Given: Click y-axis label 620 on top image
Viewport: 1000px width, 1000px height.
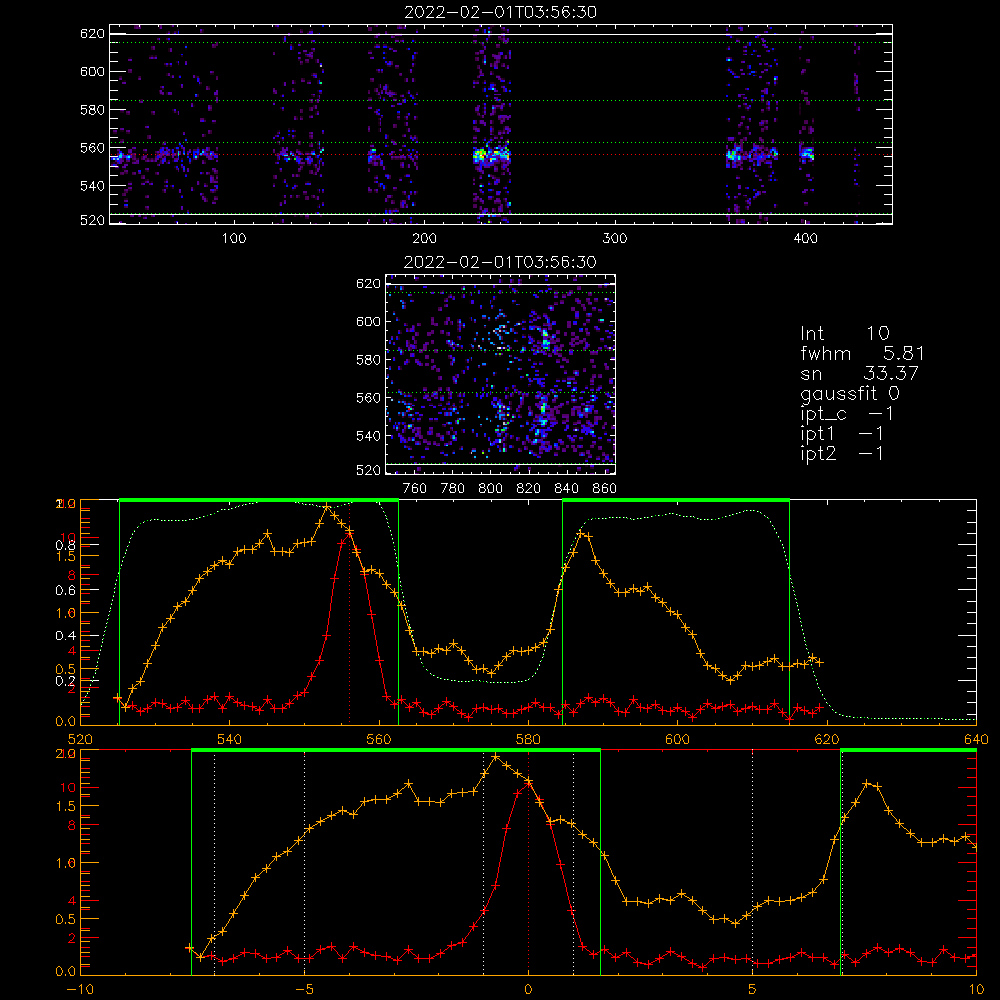Looking at the screenshot, I should click(x=92, y=33).
